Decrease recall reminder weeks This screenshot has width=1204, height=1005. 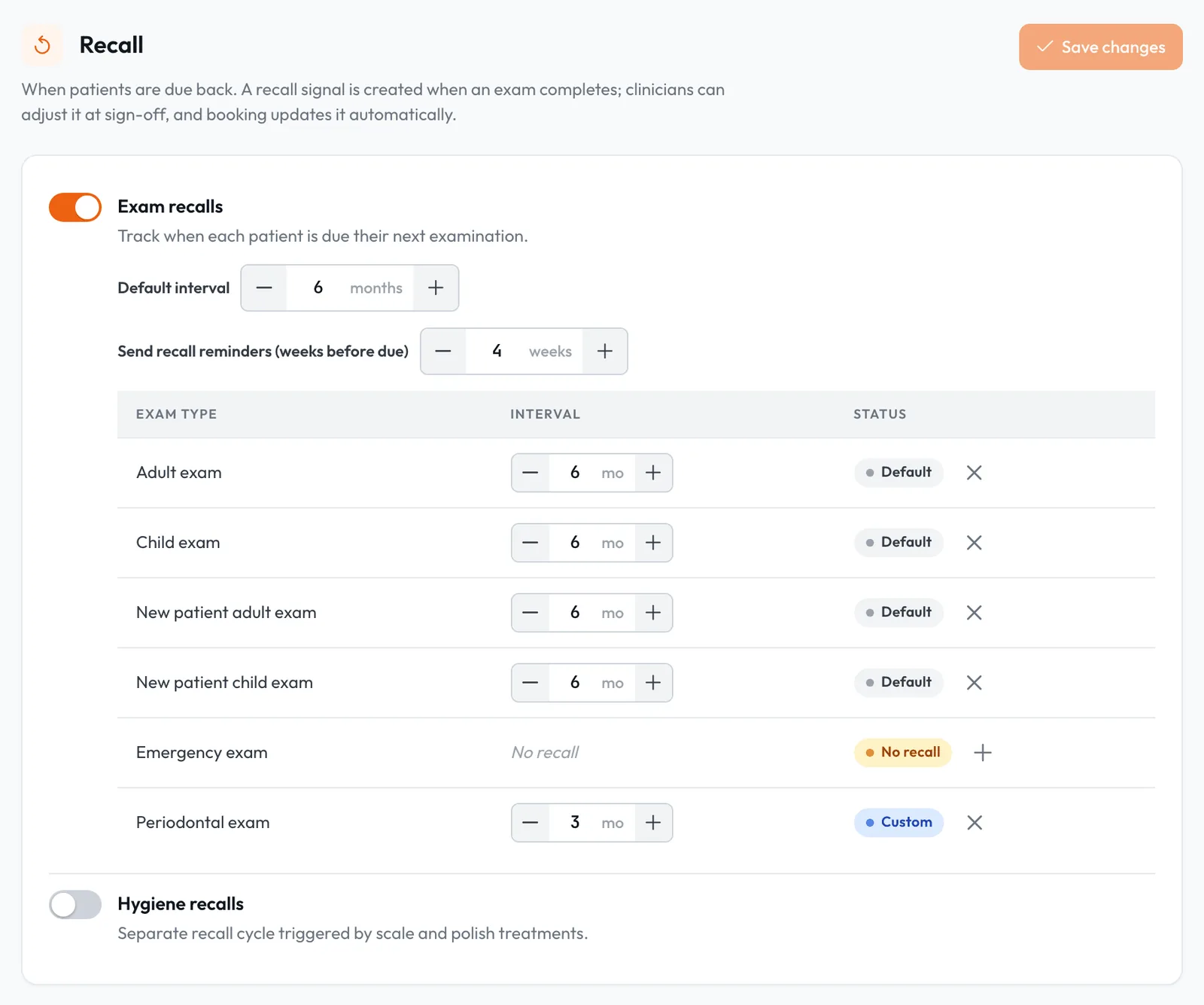(x=443, y=351)
